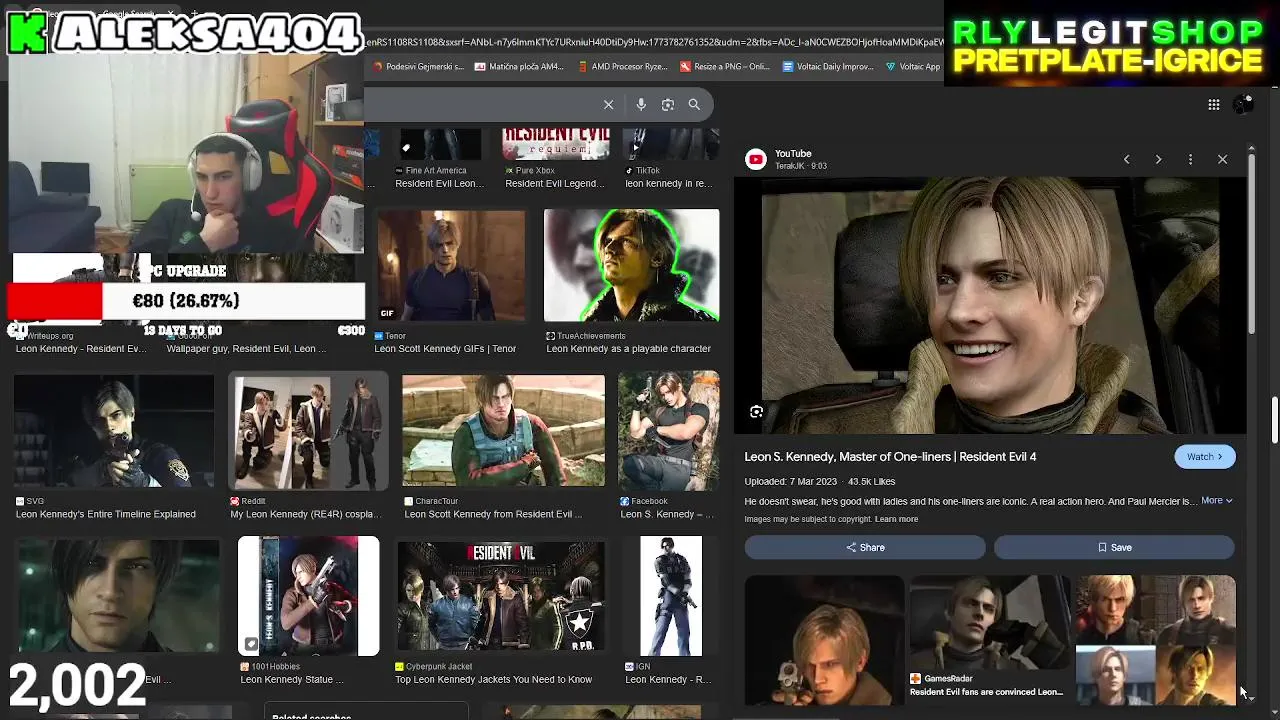Viewport: 1280px width, 720px height.
Task: Open 1001Hobbies Leon Kennedy Statue result
Action: (308, 596)
